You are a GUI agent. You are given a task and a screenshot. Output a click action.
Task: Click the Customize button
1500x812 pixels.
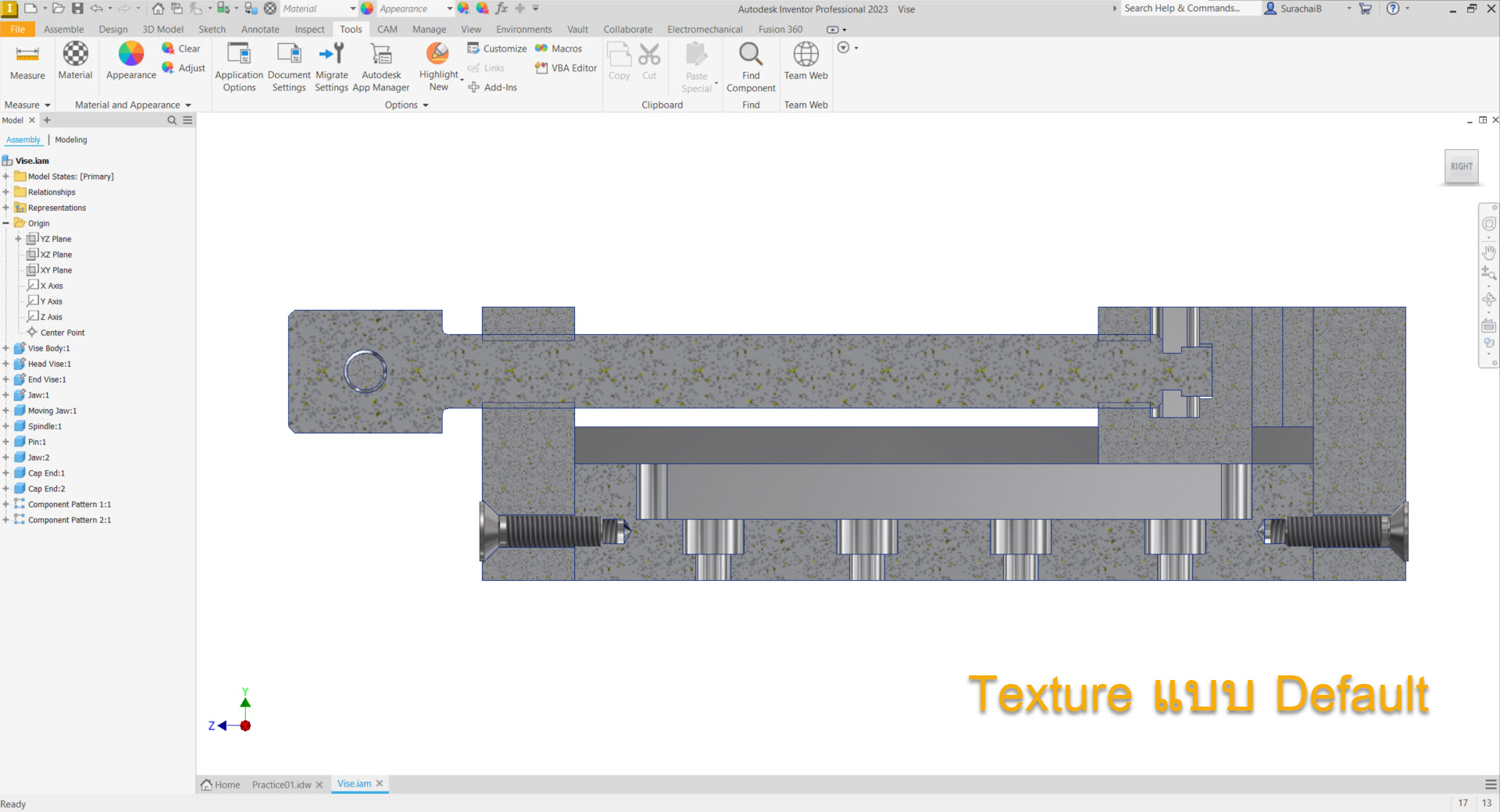pyautogui.click(x=498, y=48)
